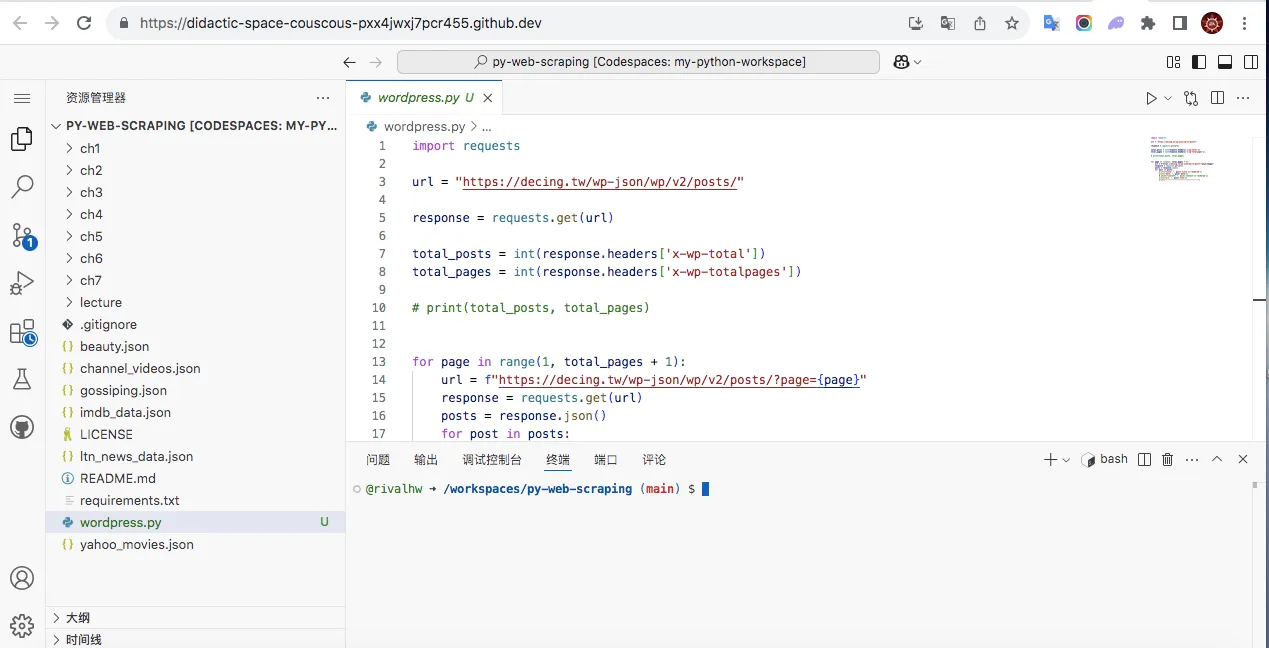Open Source Control view with badge
This screenshot has height=648, width=1269.
22,236
